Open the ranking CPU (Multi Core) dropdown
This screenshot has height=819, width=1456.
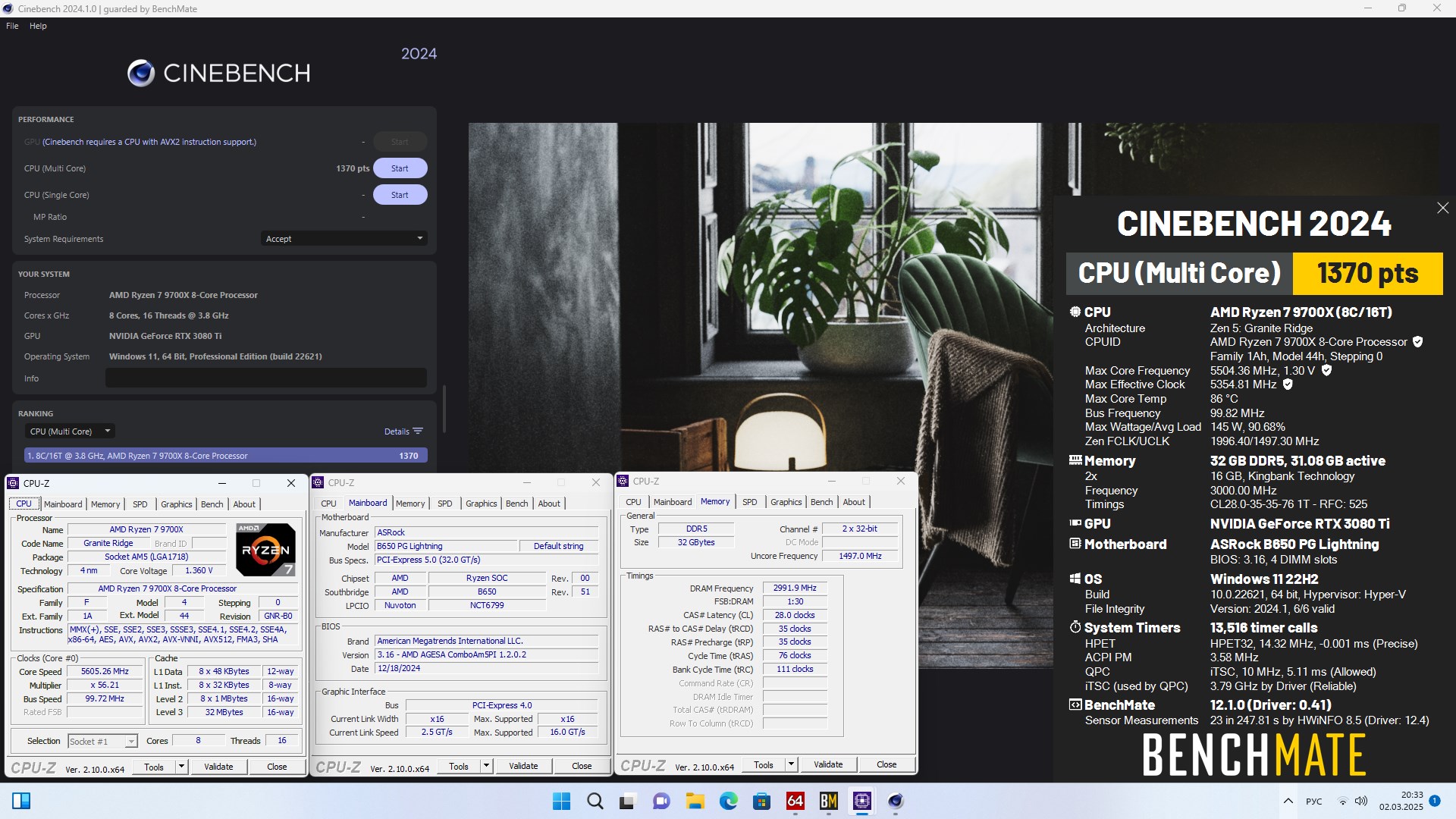pyautogui.click(x=70, y=431)
